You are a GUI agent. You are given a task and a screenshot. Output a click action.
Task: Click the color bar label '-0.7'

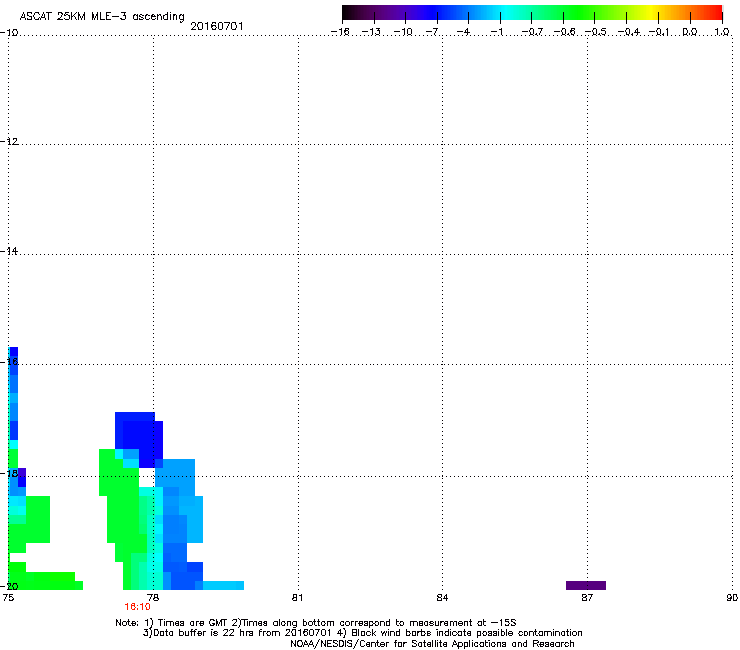click(532, 32)
